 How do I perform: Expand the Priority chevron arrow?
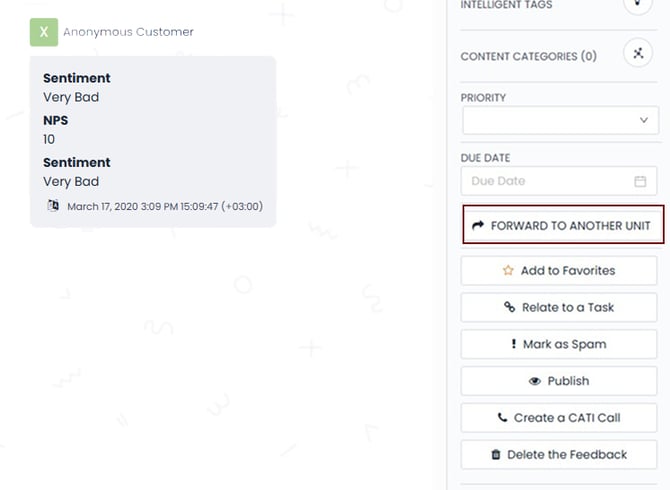[x=644, y=120]
